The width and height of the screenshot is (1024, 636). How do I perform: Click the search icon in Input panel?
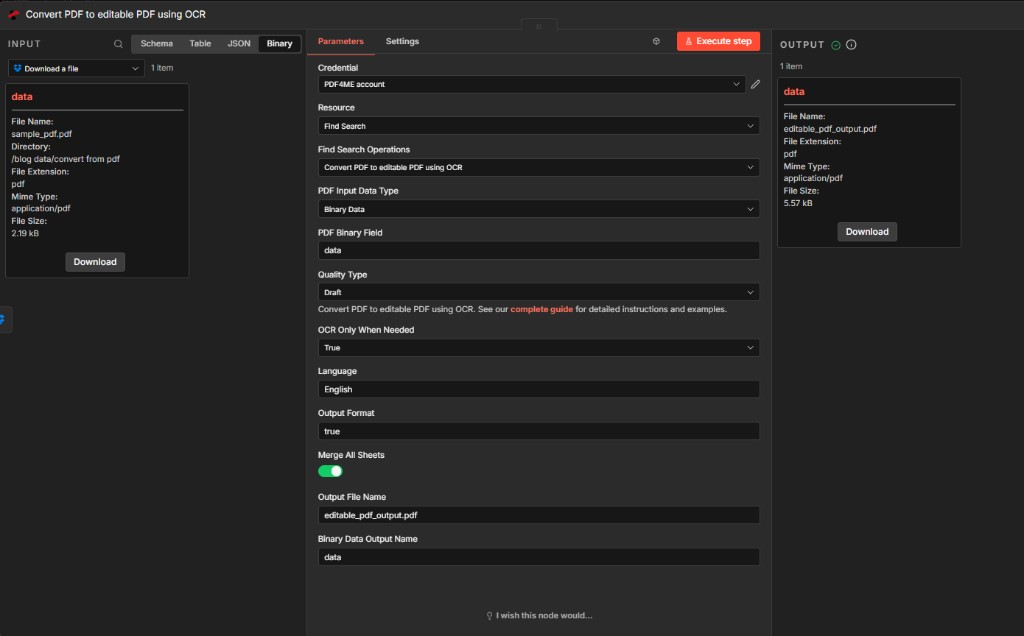119,44
